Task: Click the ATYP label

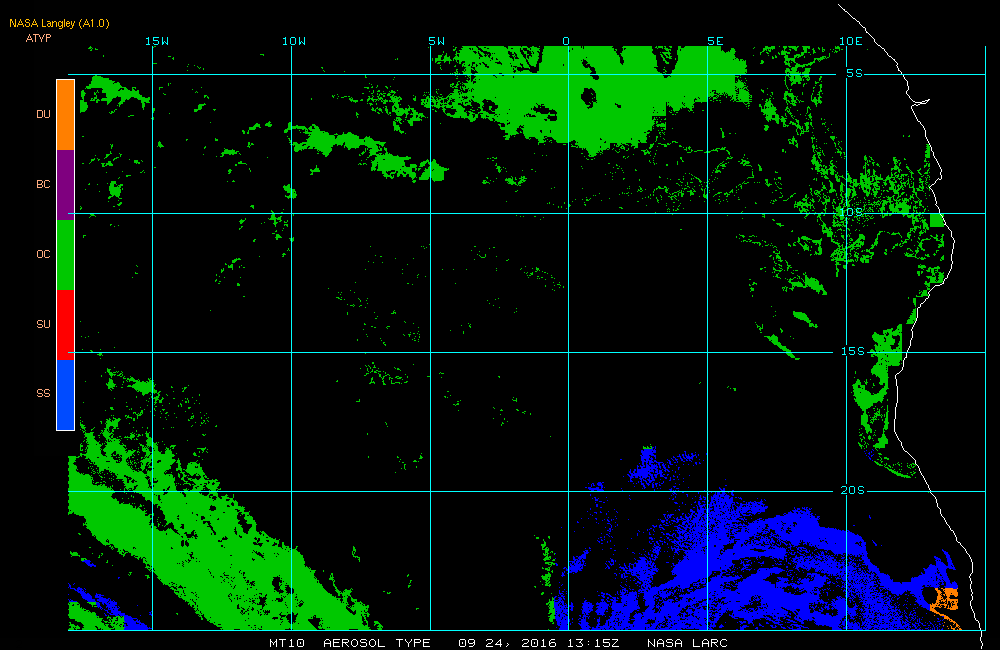Action: click(x=38, y=38)
